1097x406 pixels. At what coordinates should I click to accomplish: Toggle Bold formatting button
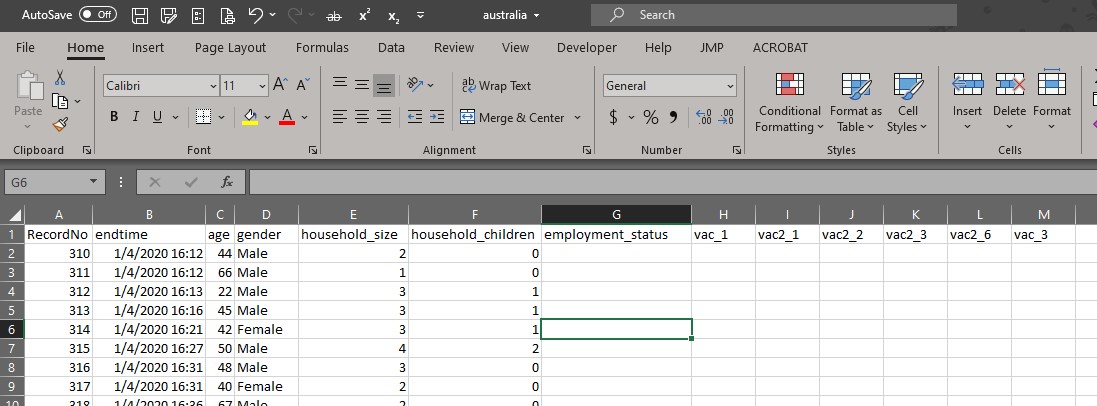(114, 117)
